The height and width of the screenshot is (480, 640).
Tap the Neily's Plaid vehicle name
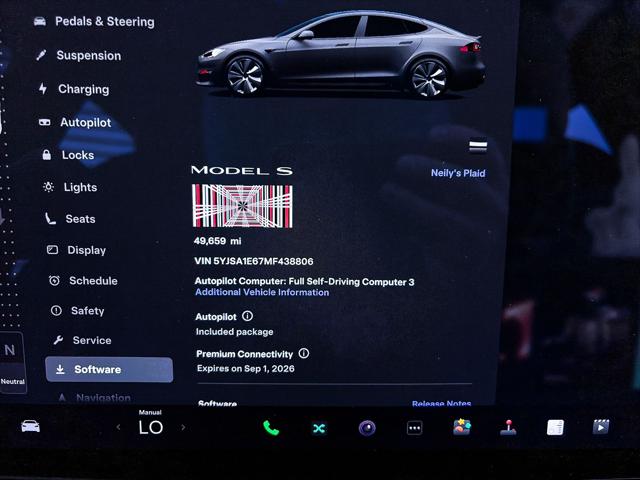point(458,173)
